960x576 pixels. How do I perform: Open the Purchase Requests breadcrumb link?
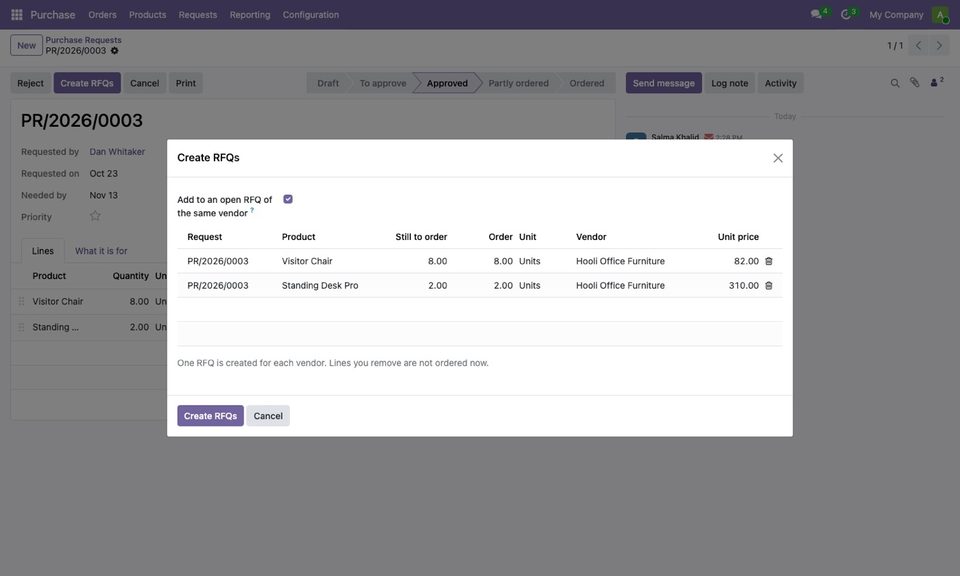[x=83, y=40]
